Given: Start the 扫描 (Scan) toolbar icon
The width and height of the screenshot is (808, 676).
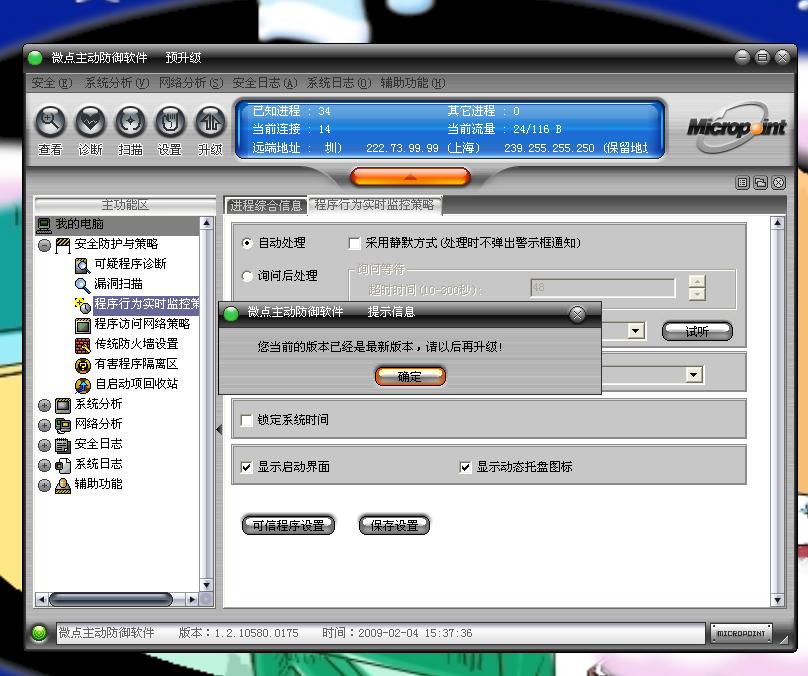Looking at the screenshot, I should coord(130,122).
